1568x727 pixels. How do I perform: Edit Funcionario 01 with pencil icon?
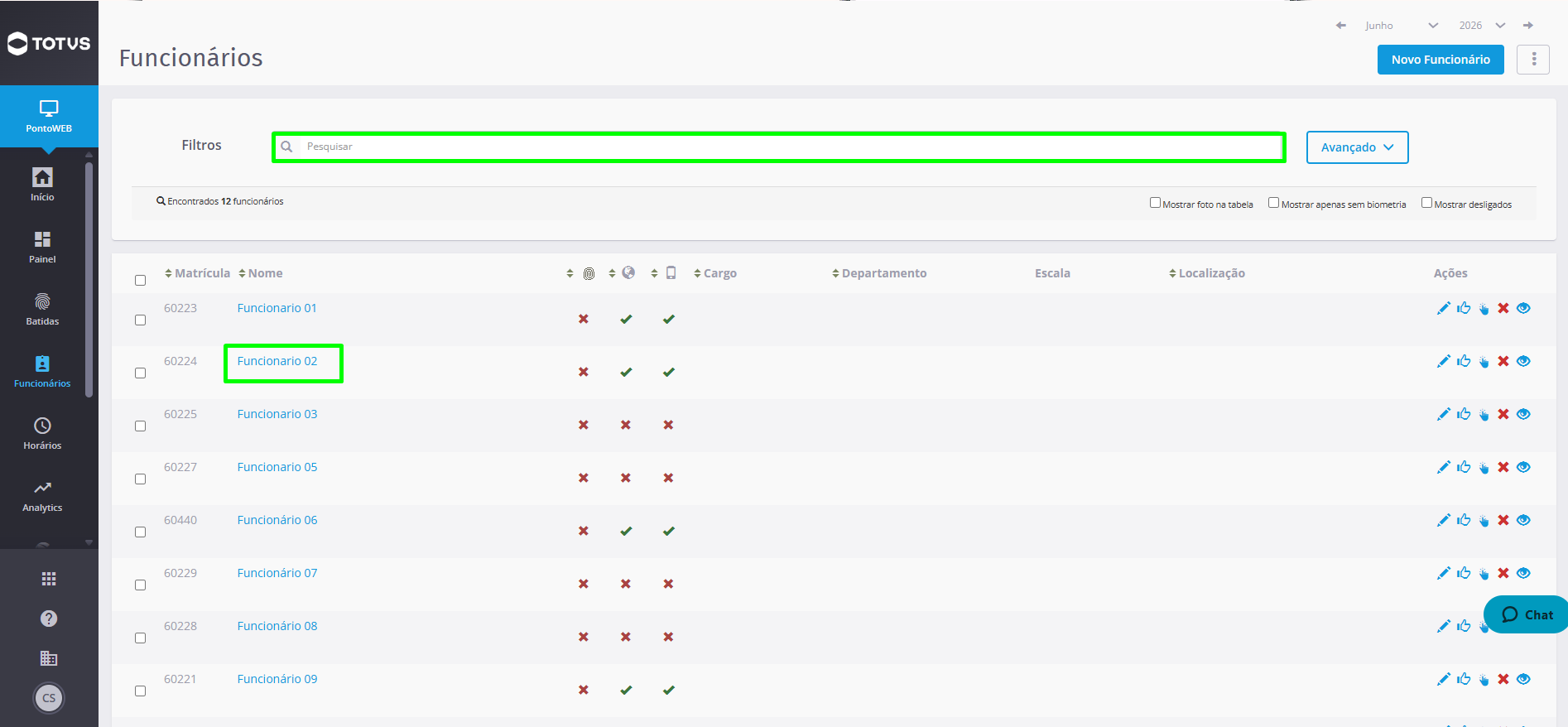(1444, 308)
